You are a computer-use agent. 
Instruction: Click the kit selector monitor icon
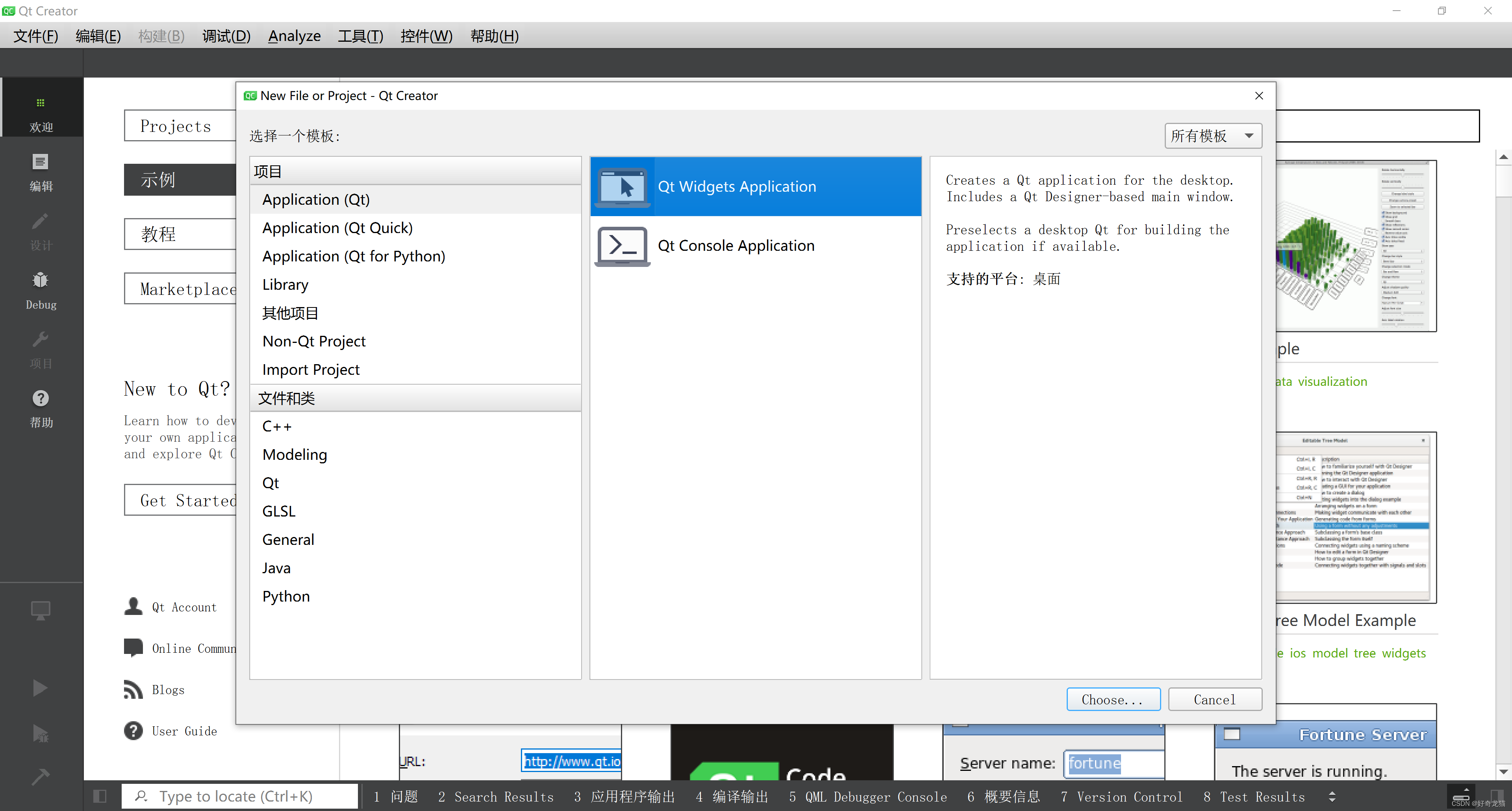coord(41,610)
